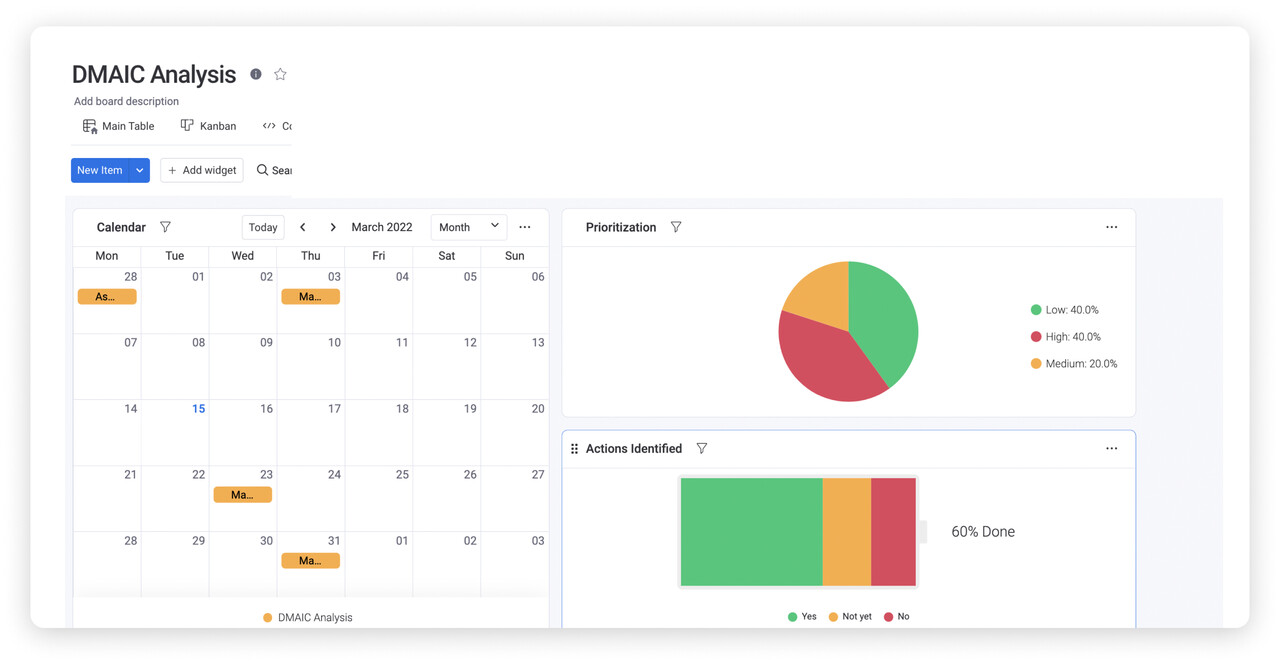Screen dimensions: 1280x663
Task: Switch to the Main Table view
Action: [119, 126]
